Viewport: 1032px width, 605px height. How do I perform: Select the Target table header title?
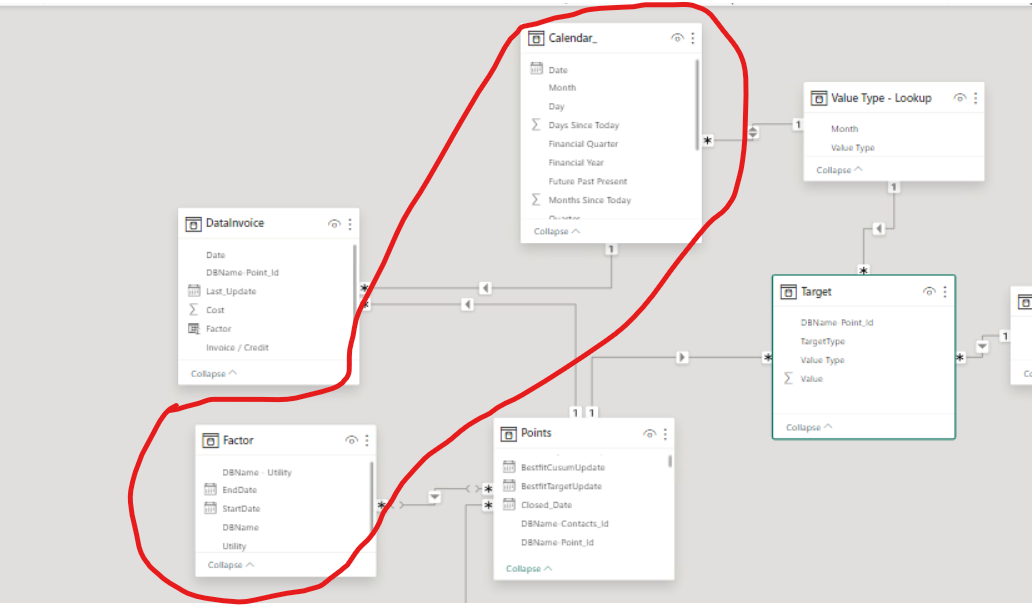[x=816, y=292]
